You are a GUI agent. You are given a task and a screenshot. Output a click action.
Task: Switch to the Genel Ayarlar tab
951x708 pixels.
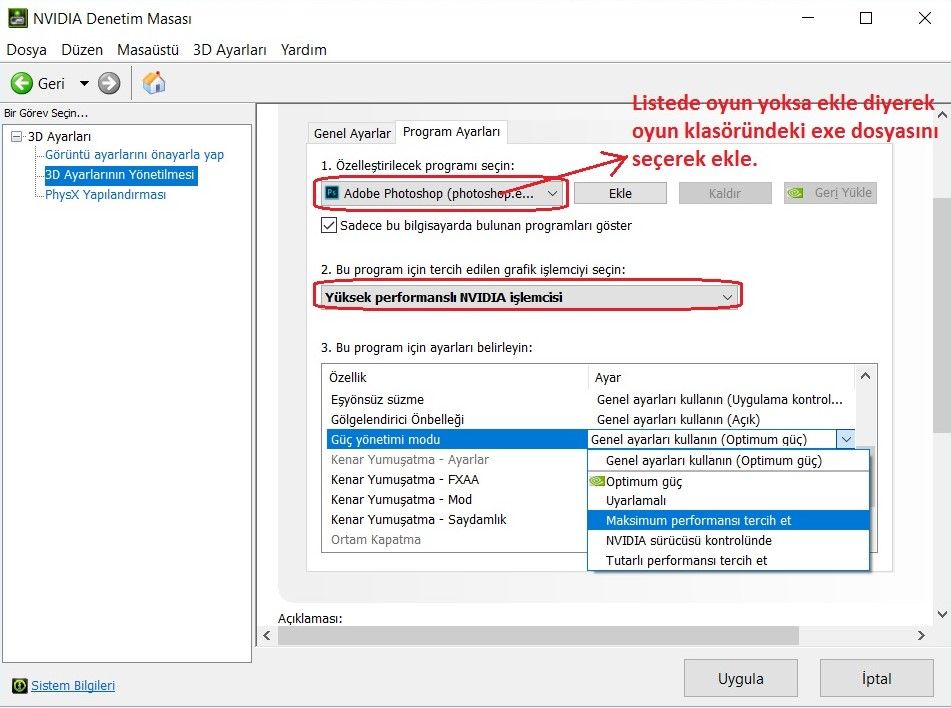click(x=352, y=133)
